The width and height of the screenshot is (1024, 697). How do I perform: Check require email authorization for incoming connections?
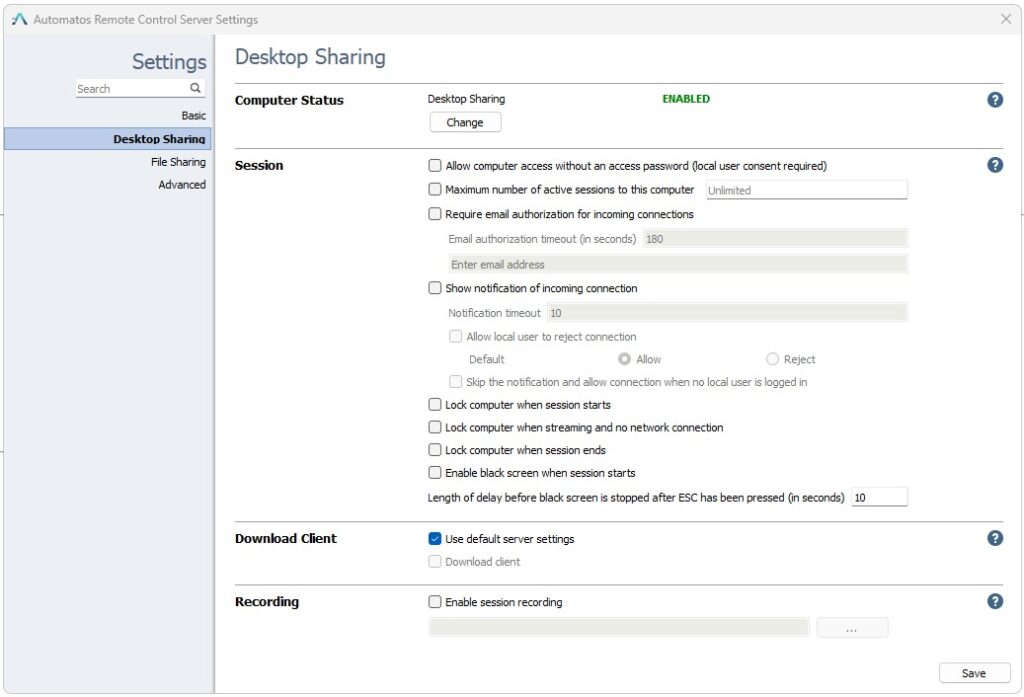(435, 213)
